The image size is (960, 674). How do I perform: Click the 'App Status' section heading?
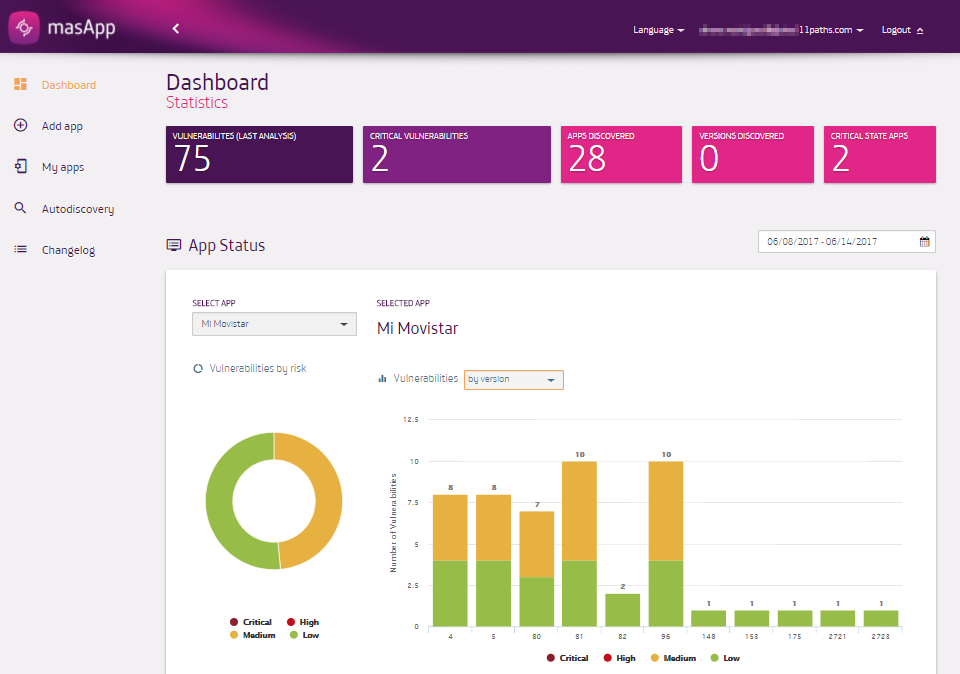pos(227,245)
